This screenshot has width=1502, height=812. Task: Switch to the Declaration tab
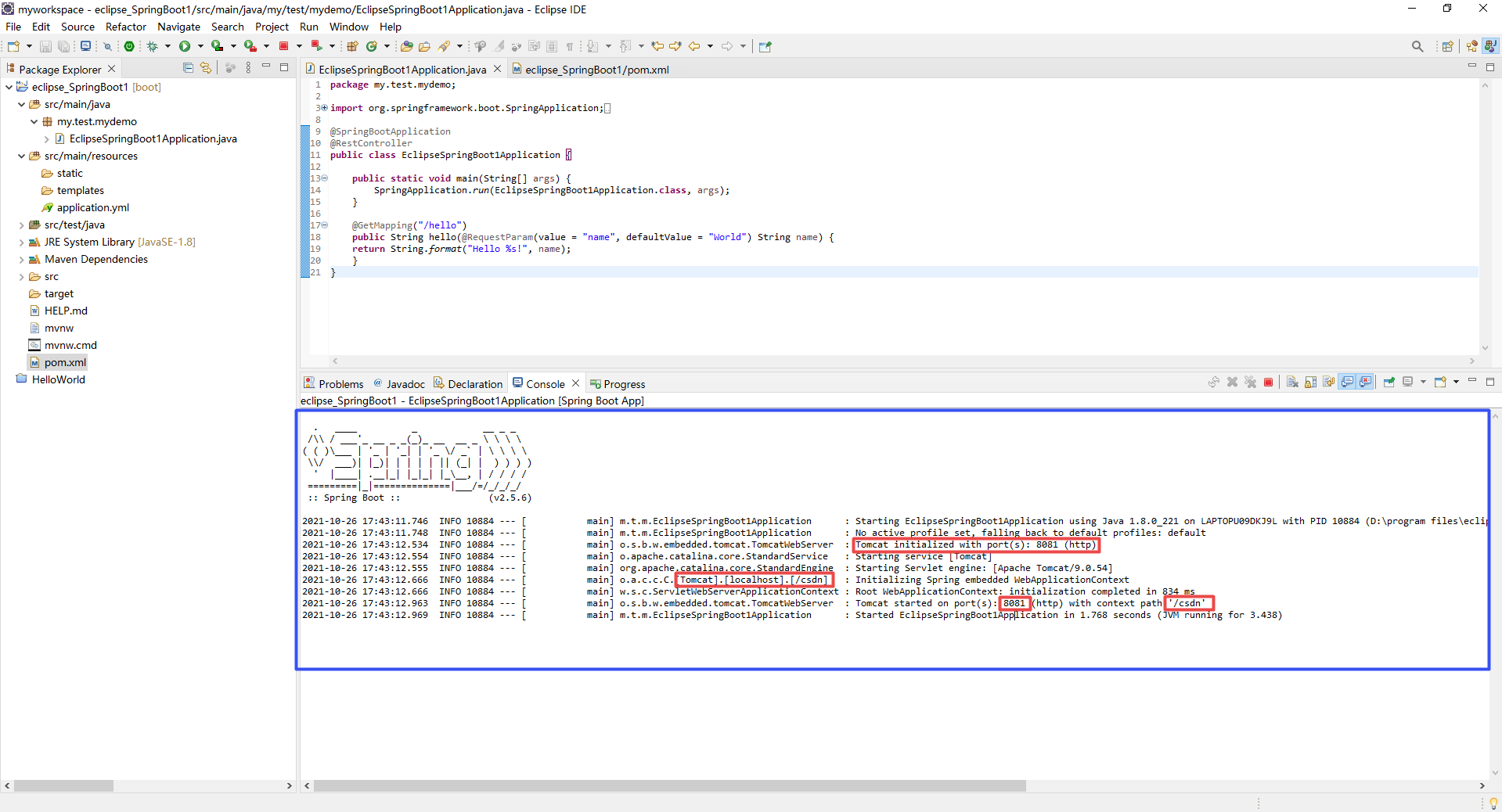(x=468, y=384)
